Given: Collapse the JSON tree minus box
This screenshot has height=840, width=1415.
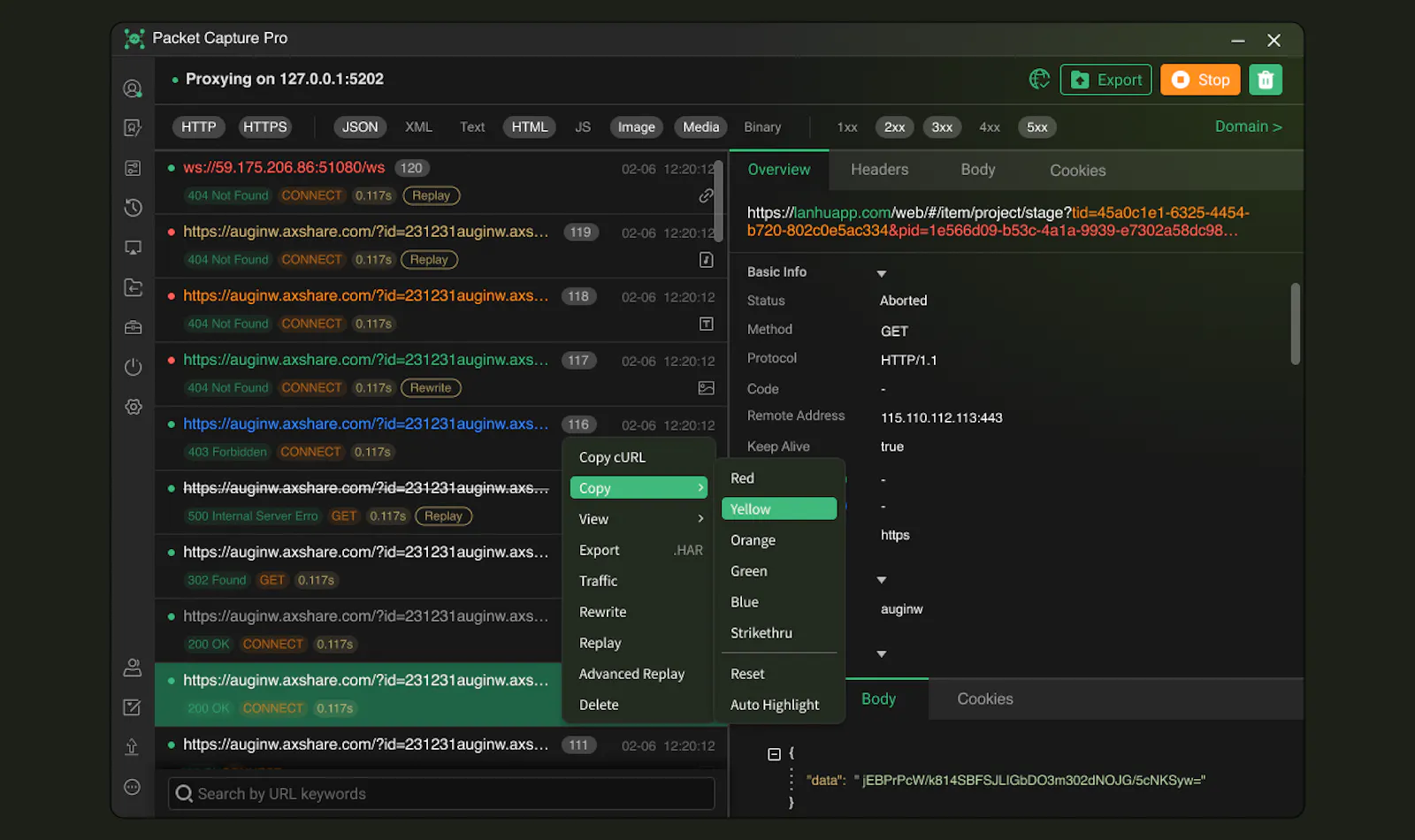Looking at the screenshot, I should [774, 754].
